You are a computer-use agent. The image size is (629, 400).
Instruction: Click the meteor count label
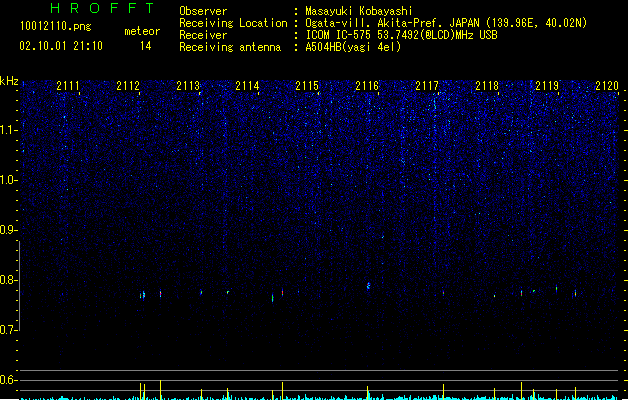(142, 31)
